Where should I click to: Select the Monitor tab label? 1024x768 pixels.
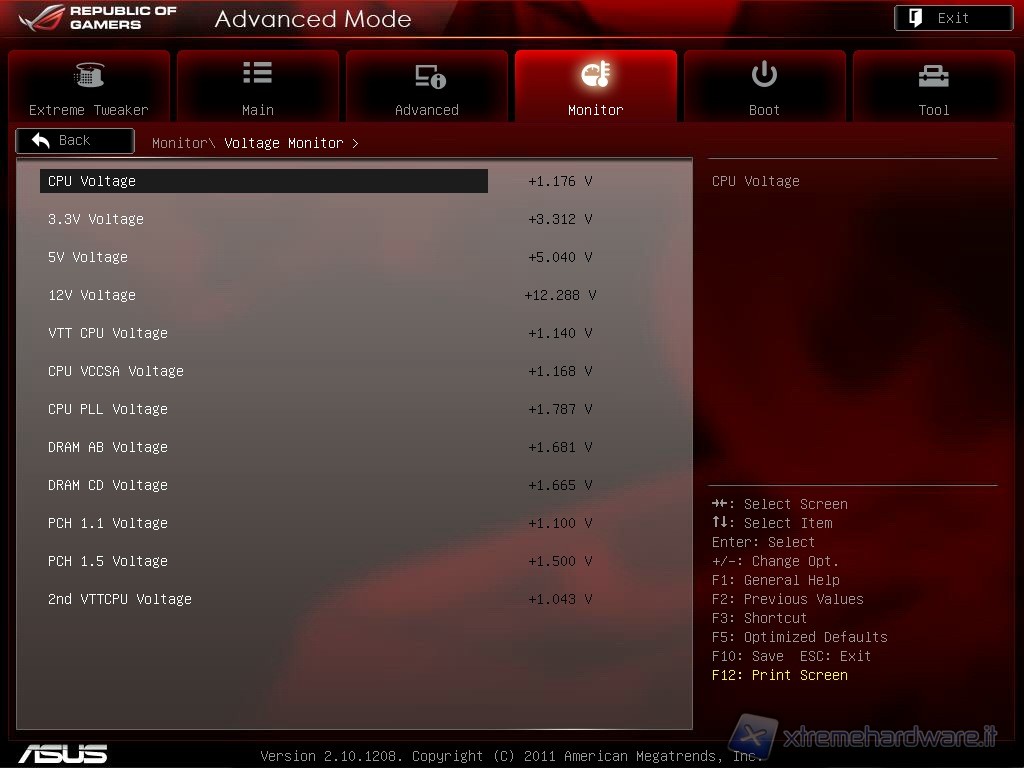(596, 110)
